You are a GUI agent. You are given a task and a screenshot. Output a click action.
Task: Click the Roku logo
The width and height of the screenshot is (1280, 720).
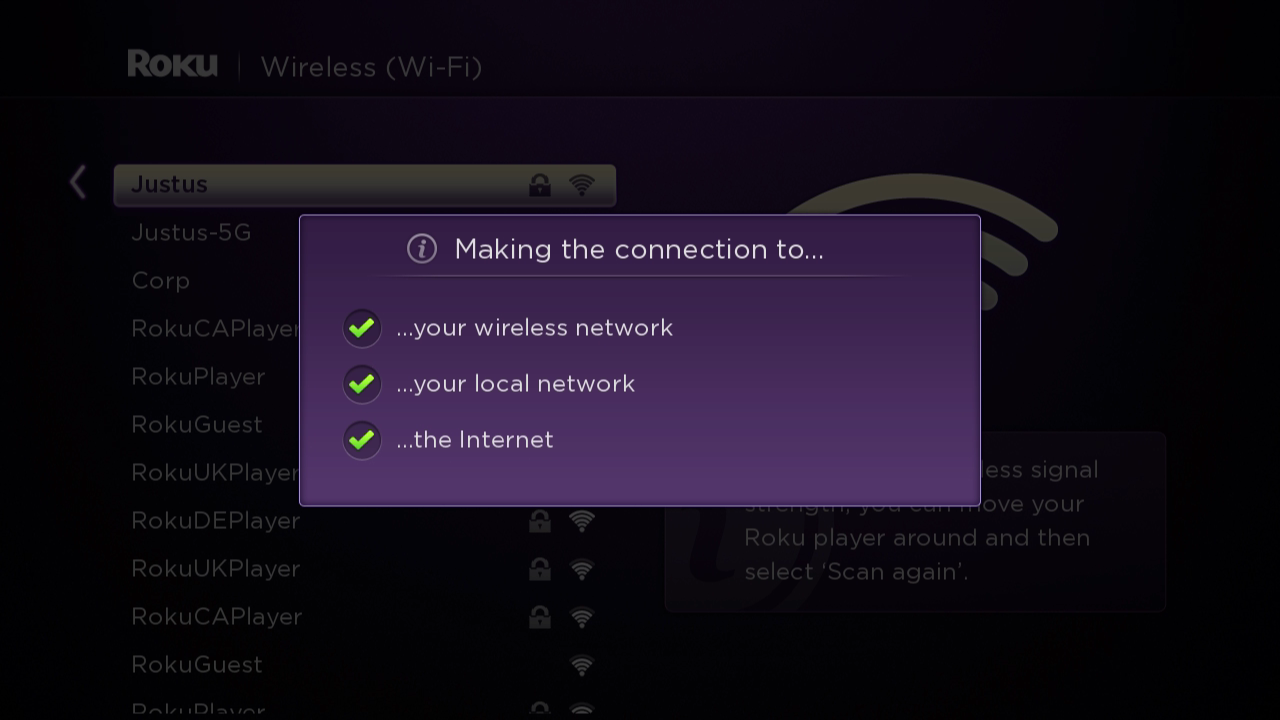click(172, 65)
